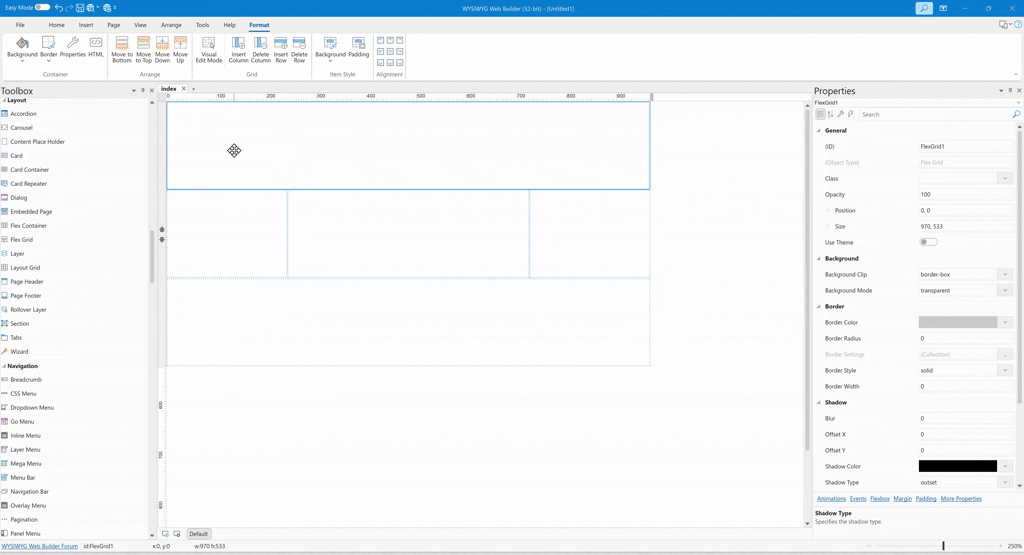Open the WYSIWYG Web Builder Forum link

click(40, 546)
